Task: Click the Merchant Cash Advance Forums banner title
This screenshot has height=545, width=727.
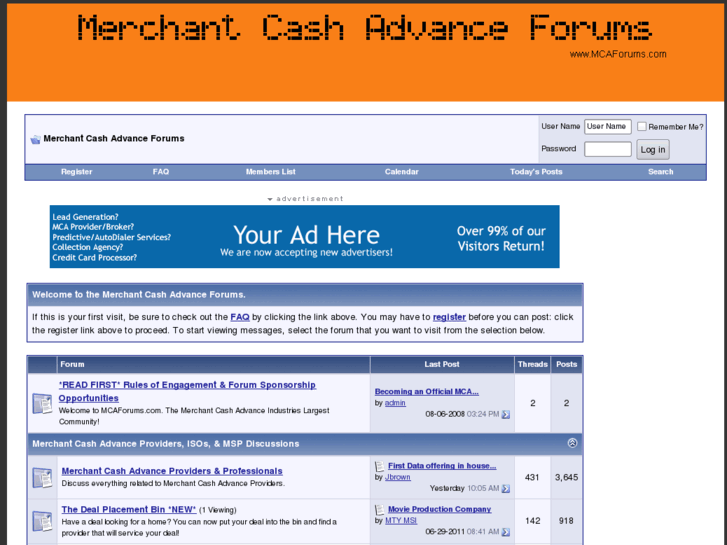Action: [365, 27]
